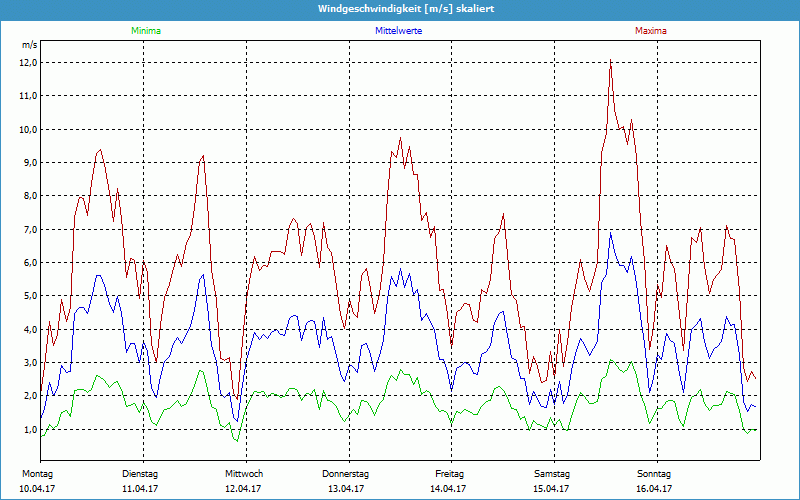Screen dimensions: 800x500
Task: Click the date 13.04.17
Action: pyautogui.click(x=346, y=489)
